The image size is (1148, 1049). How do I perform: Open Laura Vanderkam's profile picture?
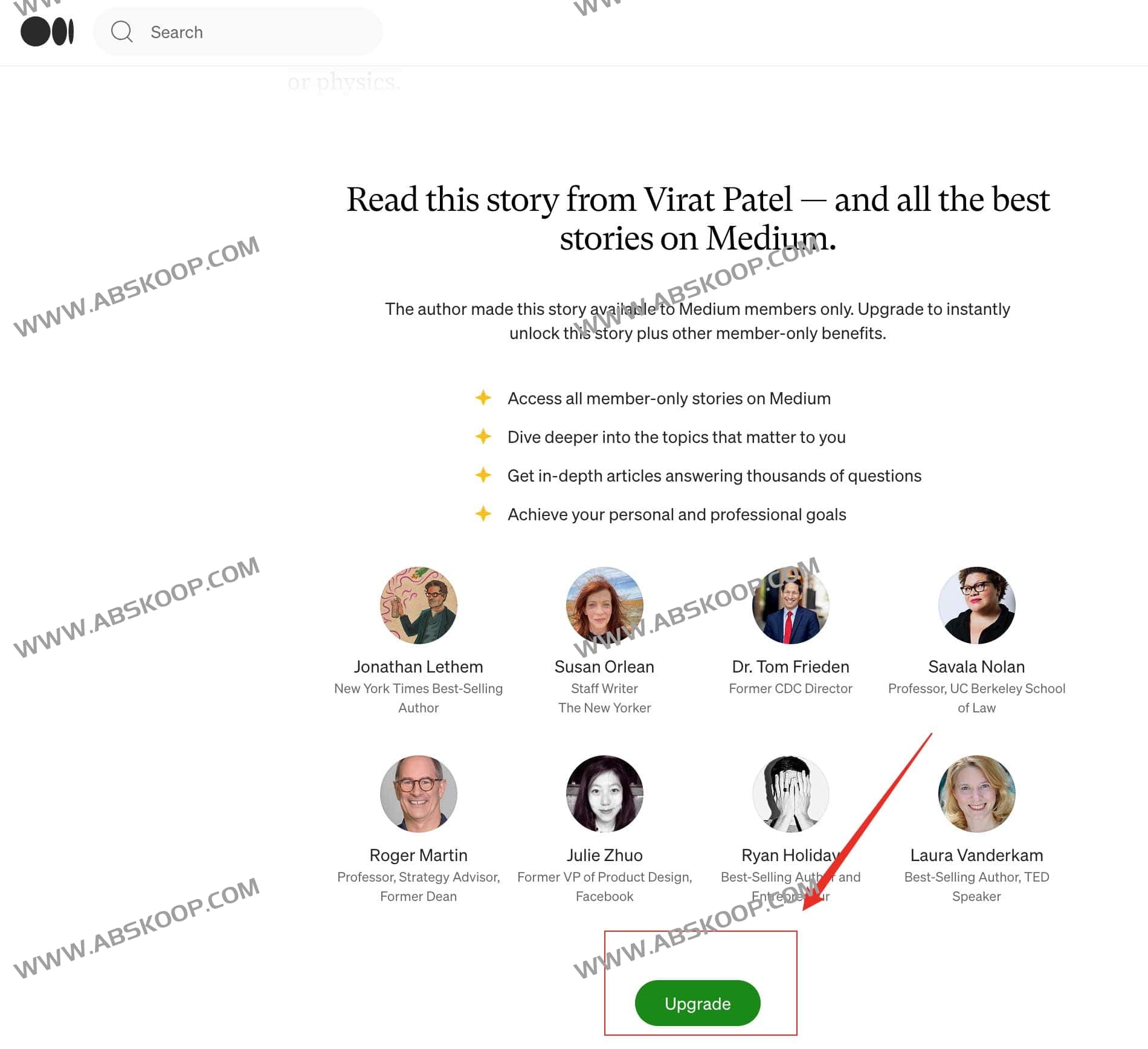pos(976,793)
